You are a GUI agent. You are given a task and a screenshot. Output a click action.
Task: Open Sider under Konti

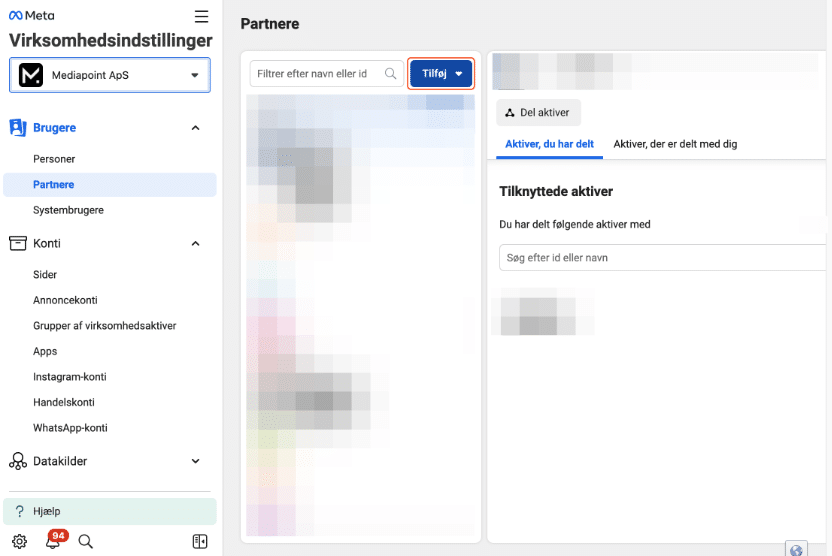click(45, 275)
